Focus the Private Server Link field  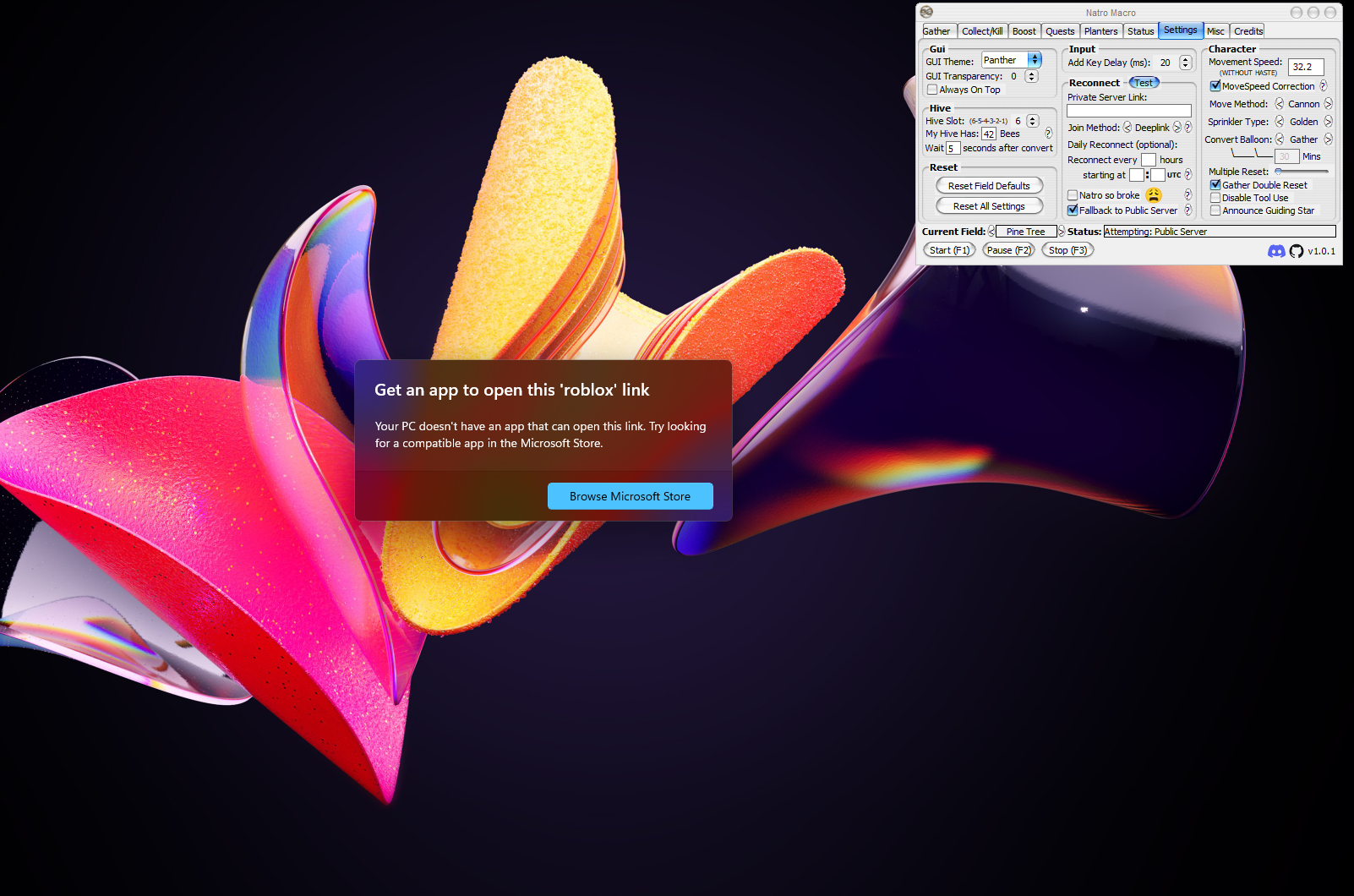pos(1129,111)
